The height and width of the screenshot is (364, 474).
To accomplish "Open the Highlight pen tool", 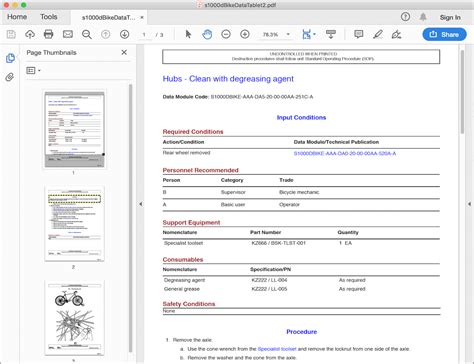I will (378, 34).
